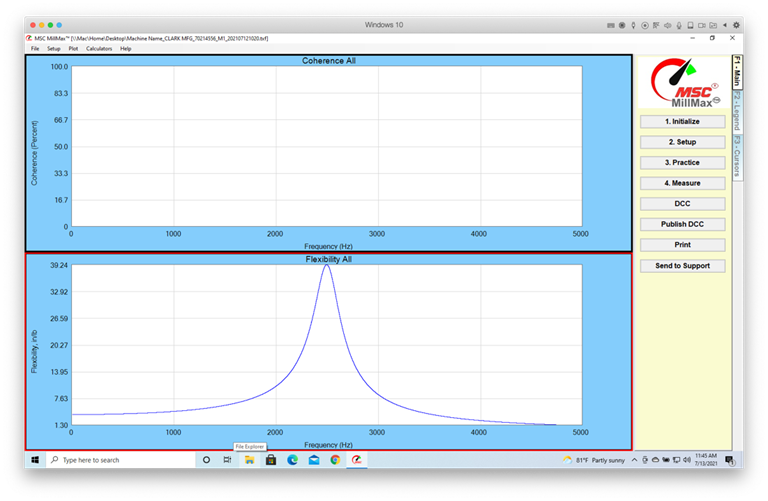This screenshot has width=768, height=501.
Task: Open the battery status tray icon
Action: tap(666, 460)
